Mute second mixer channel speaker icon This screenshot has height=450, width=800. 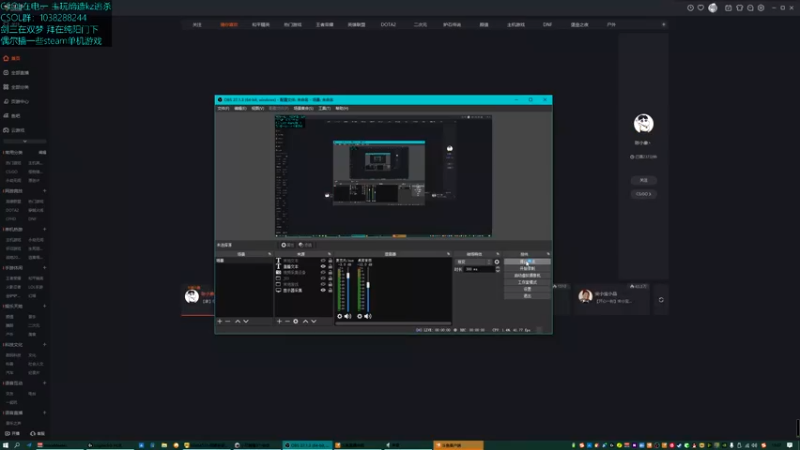click(368, 316)
